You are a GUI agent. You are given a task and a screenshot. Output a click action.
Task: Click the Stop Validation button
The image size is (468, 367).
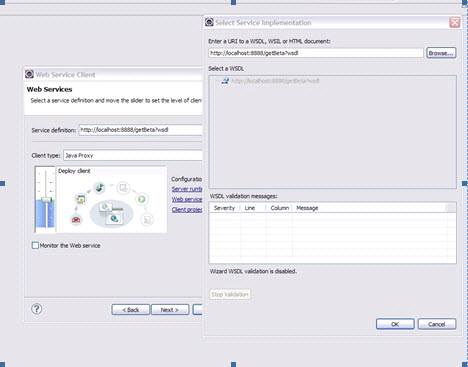(230, 294)
